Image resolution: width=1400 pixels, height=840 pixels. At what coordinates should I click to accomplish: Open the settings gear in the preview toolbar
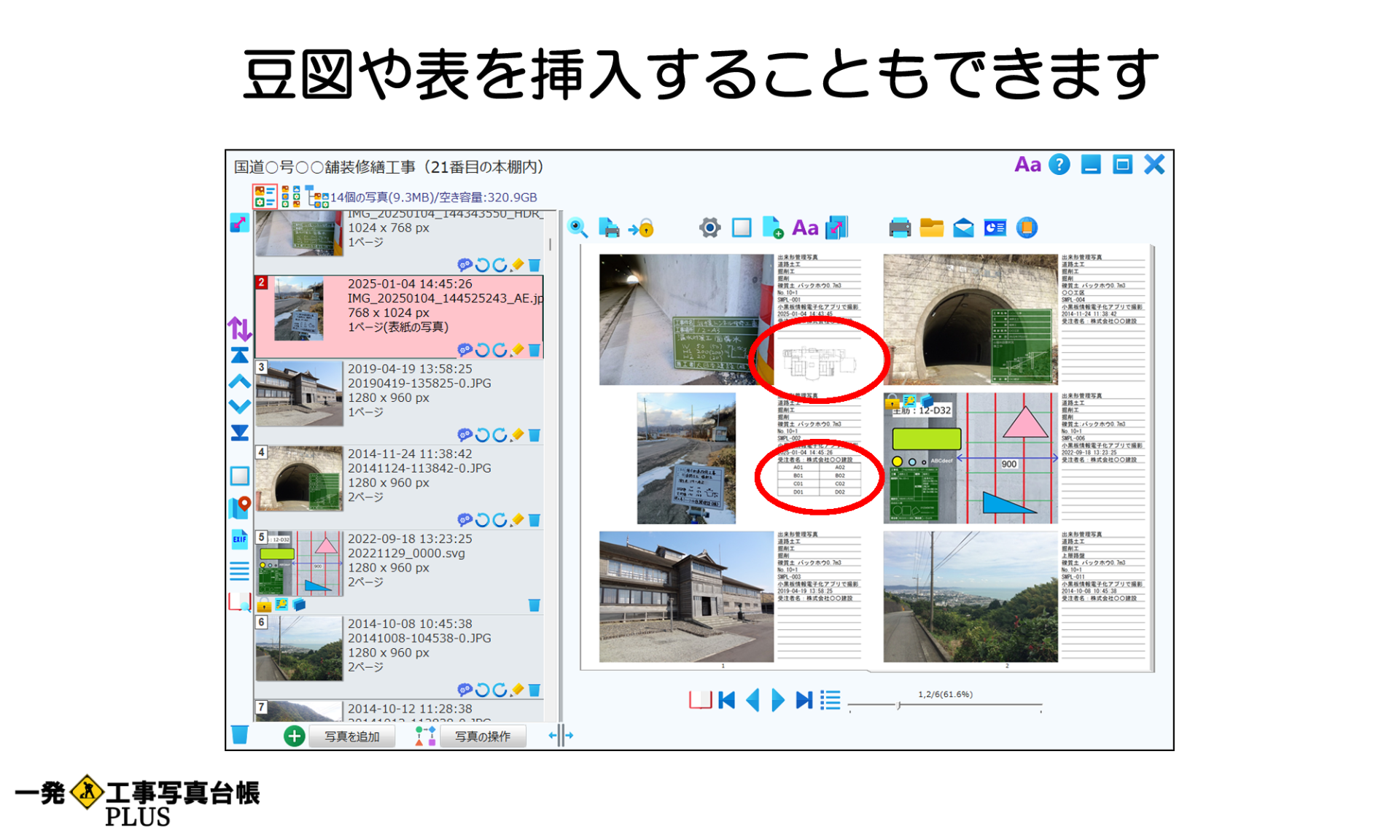709,227
